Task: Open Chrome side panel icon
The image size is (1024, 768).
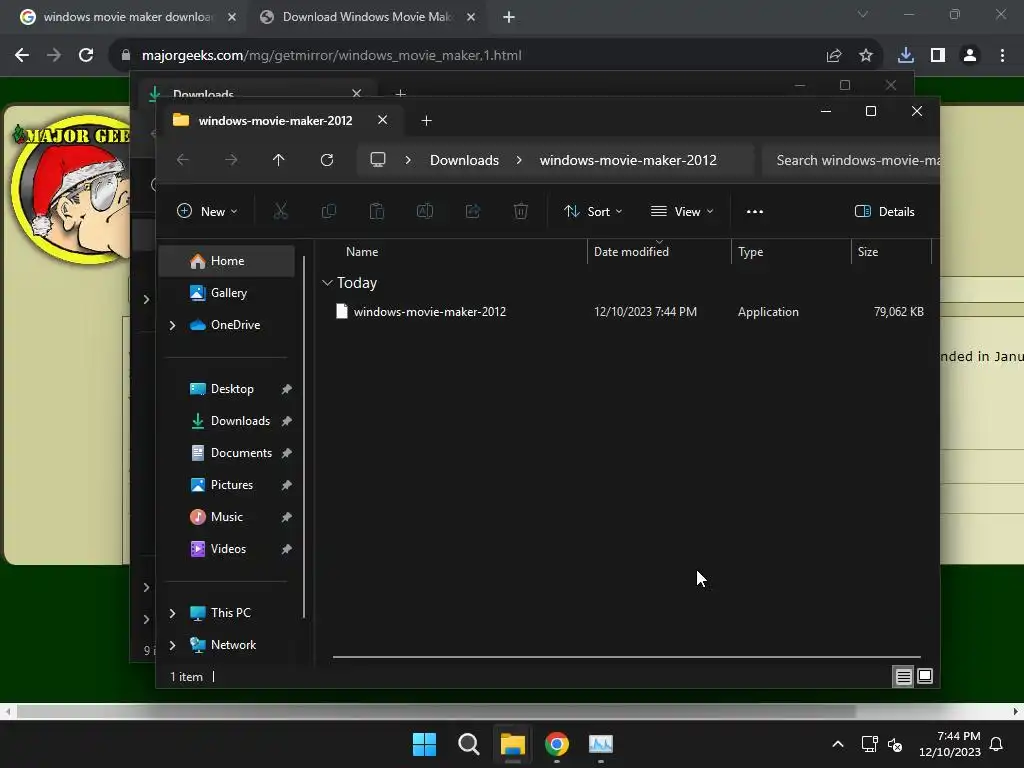Action: [938, 56]
